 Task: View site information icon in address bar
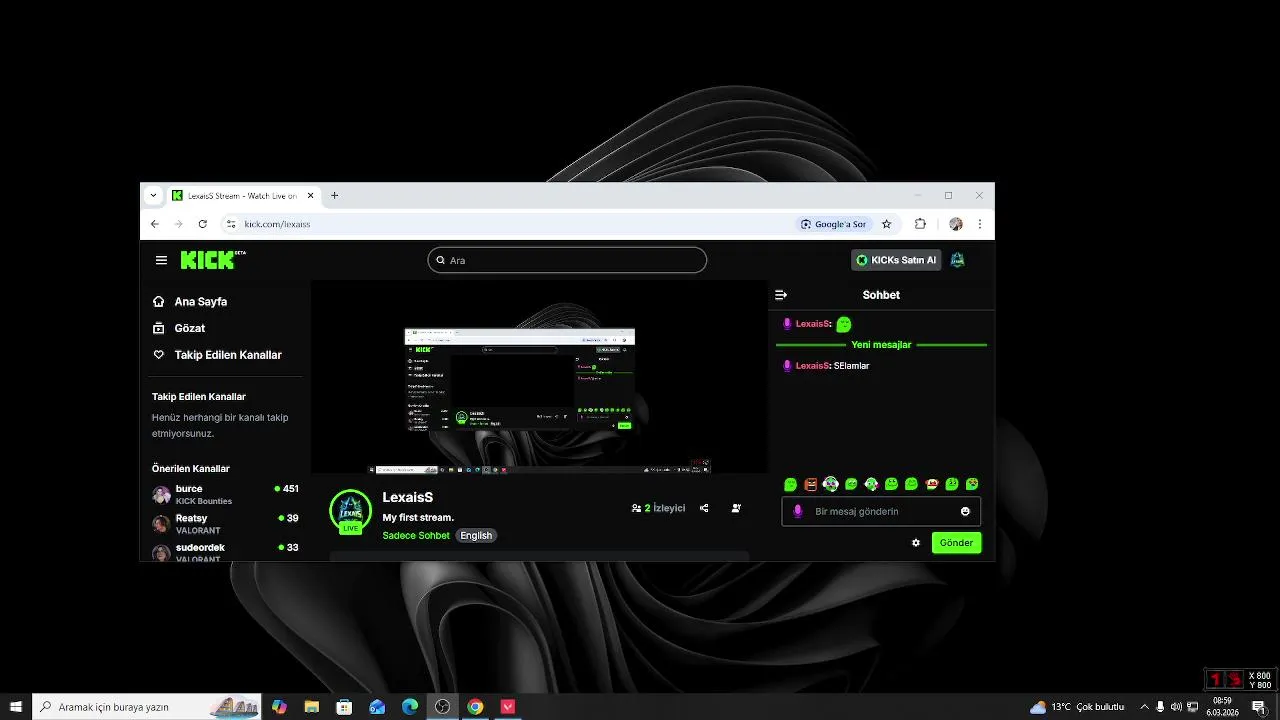click(x=231, y=224)
